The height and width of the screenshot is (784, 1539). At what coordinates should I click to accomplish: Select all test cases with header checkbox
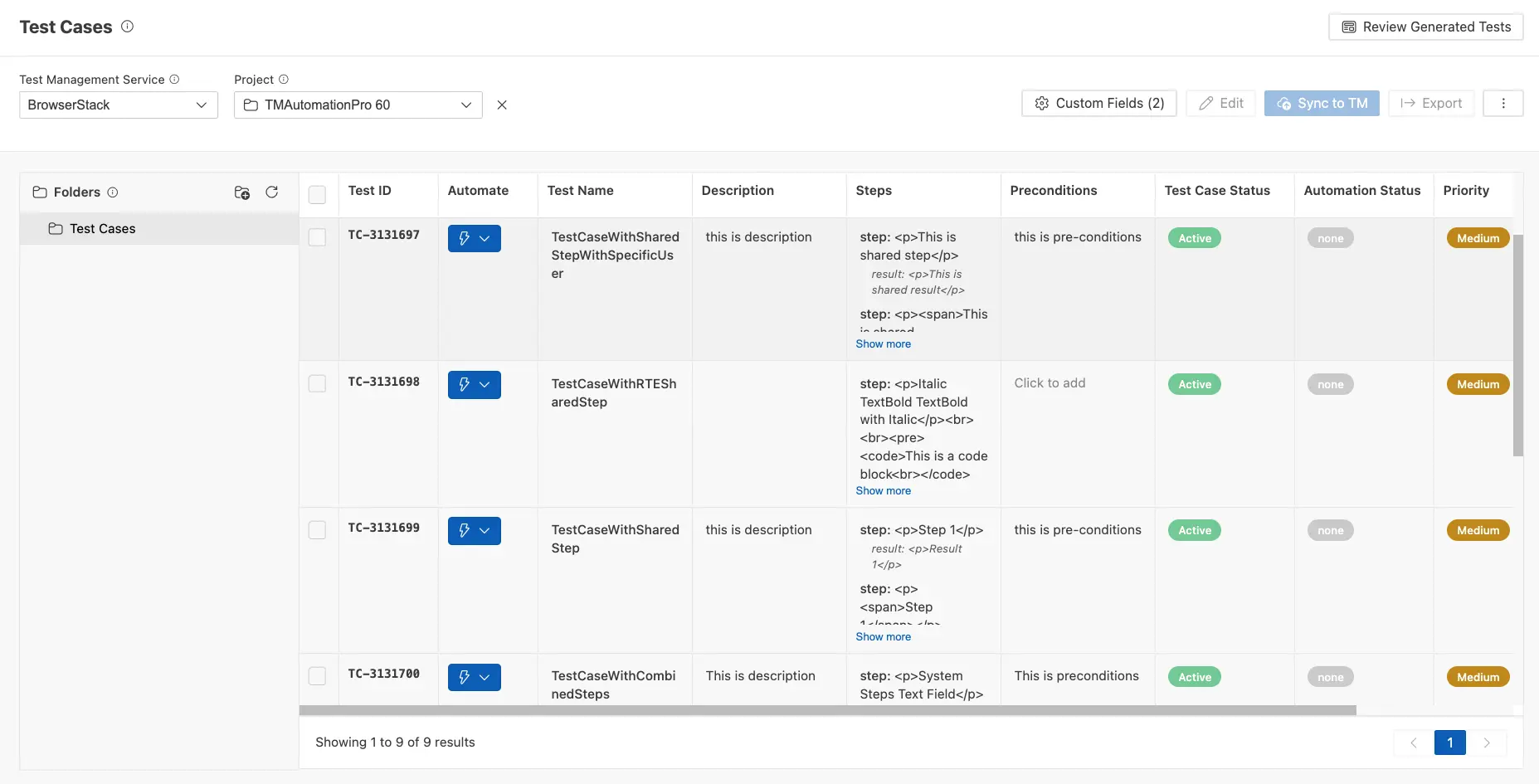(318, 194)
